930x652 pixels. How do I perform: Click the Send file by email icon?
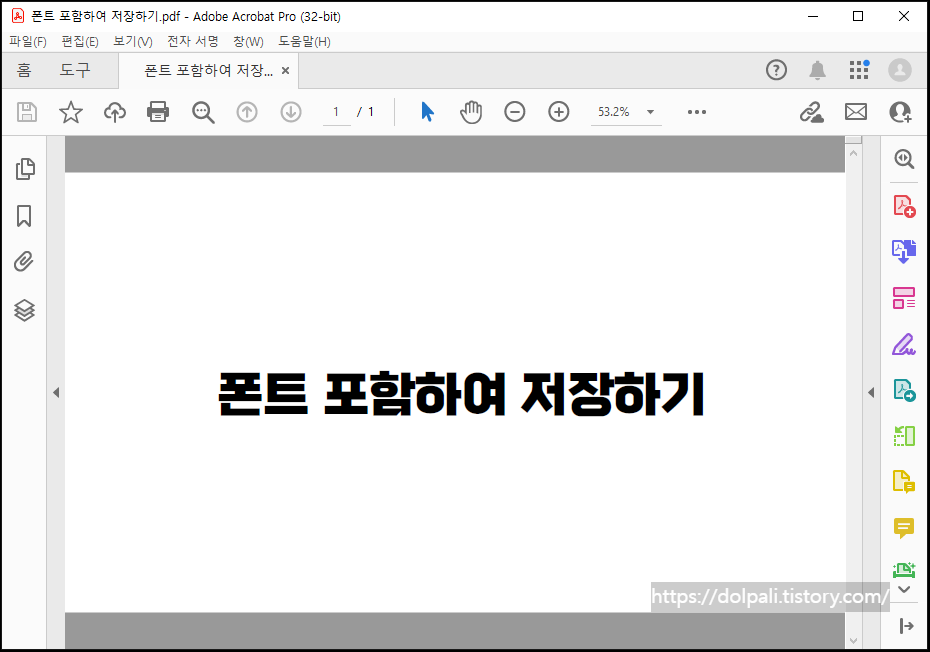tap(855, 112)
